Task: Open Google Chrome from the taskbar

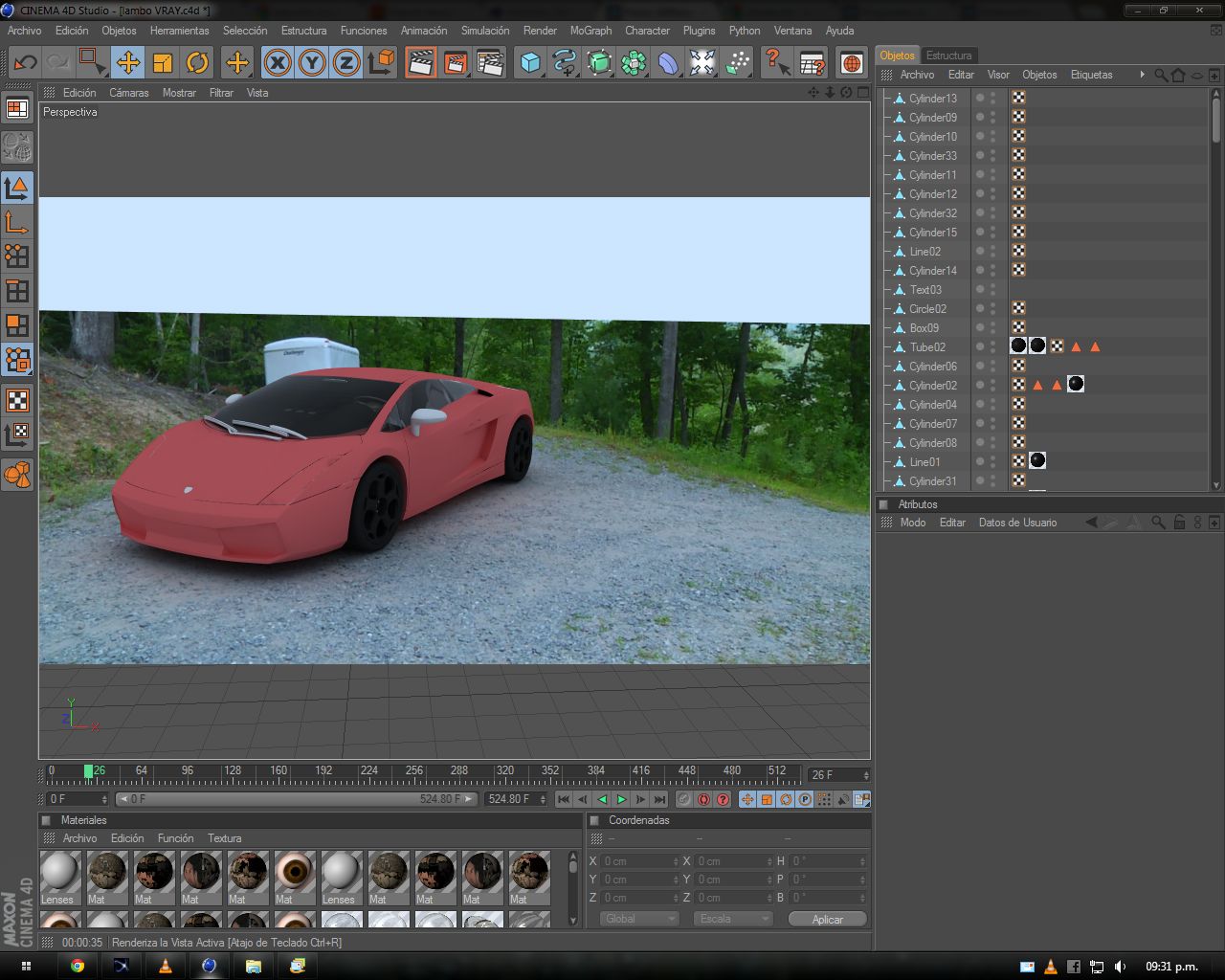Action: point(78,966)
